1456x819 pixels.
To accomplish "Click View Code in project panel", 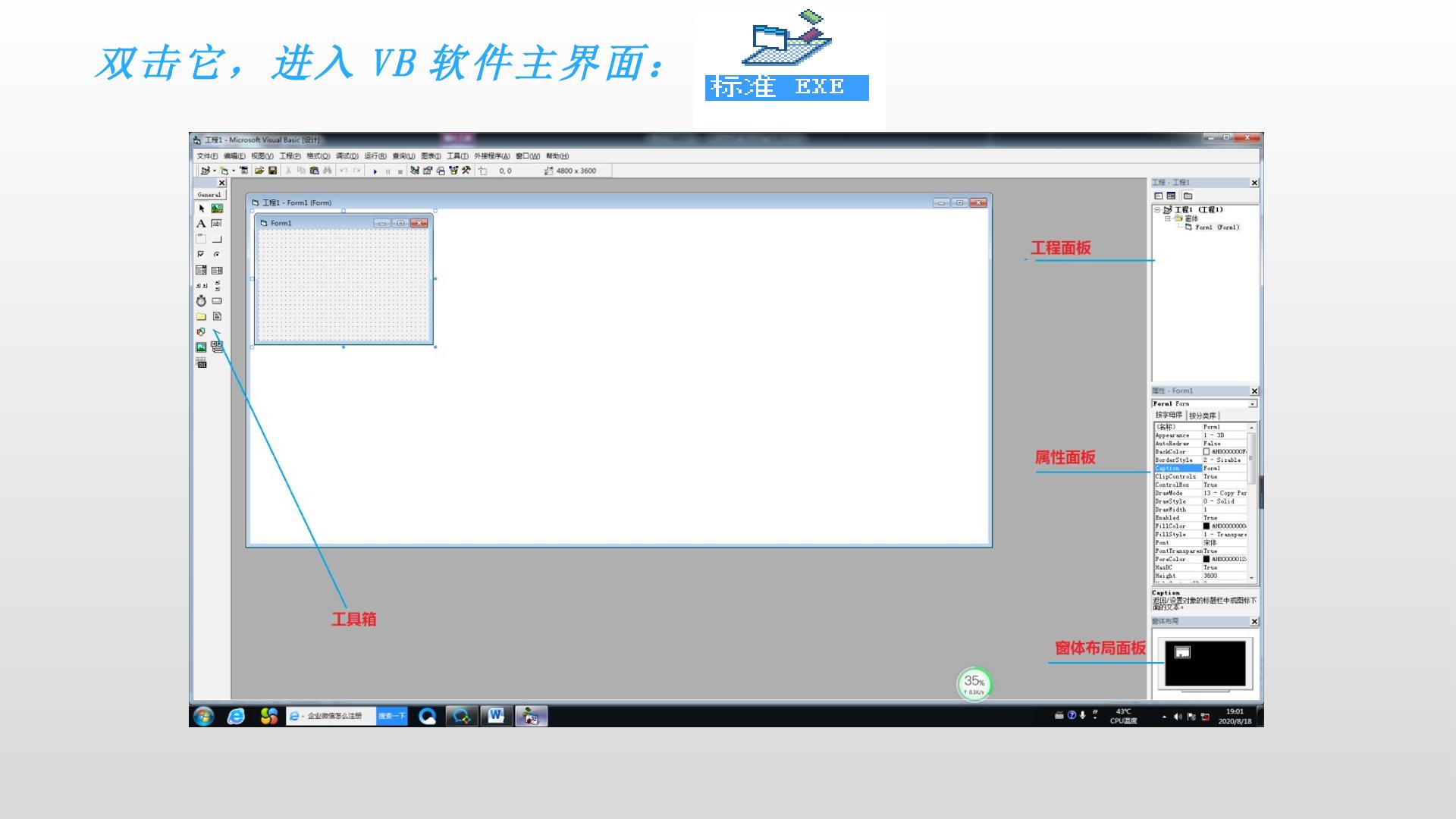I will pyautogui.click(x=1159, y=196).
